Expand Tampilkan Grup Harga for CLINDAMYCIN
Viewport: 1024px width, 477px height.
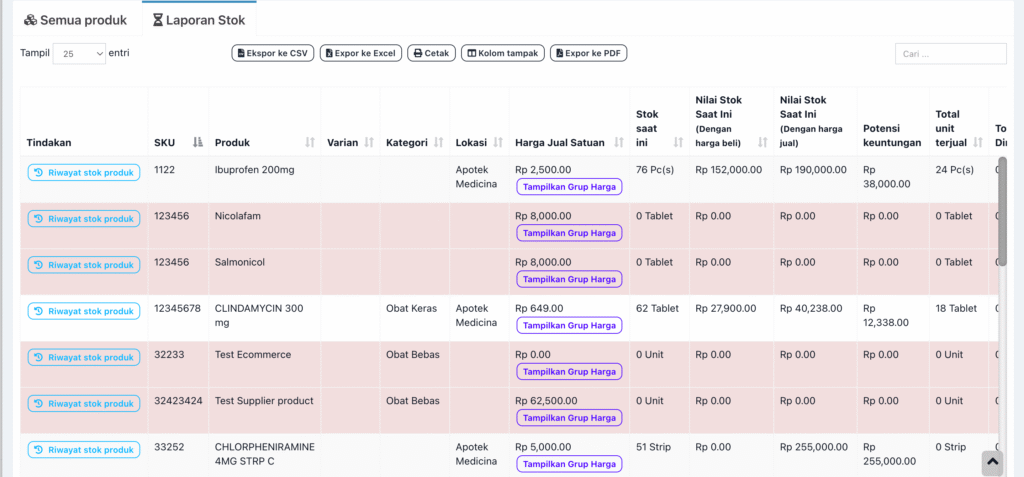pos(569,325)
